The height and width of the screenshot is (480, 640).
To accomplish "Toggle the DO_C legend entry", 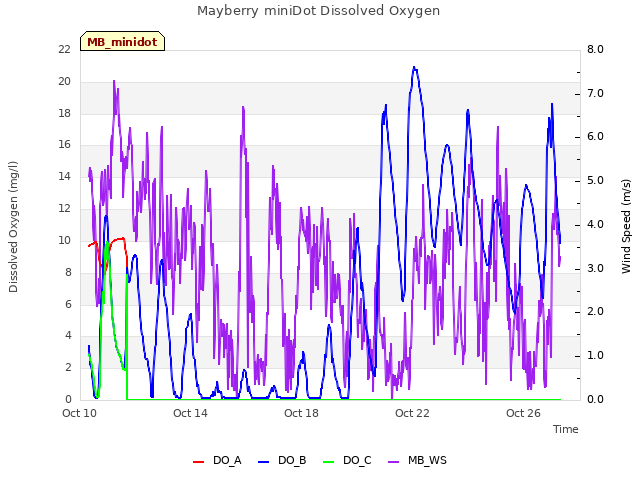I will coord(347,460).
